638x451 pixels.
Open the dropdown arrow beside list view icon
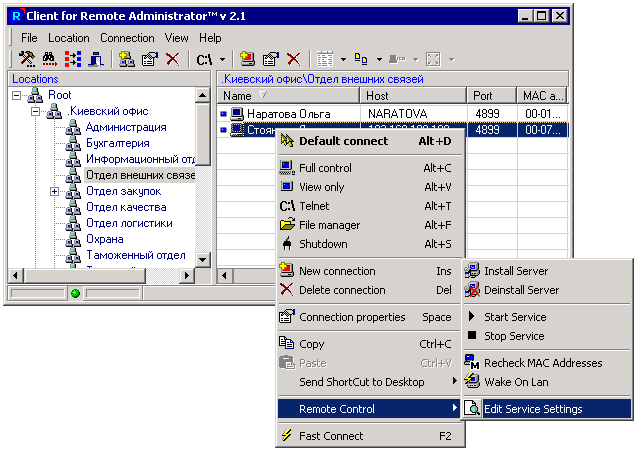(x=343, y=60)
